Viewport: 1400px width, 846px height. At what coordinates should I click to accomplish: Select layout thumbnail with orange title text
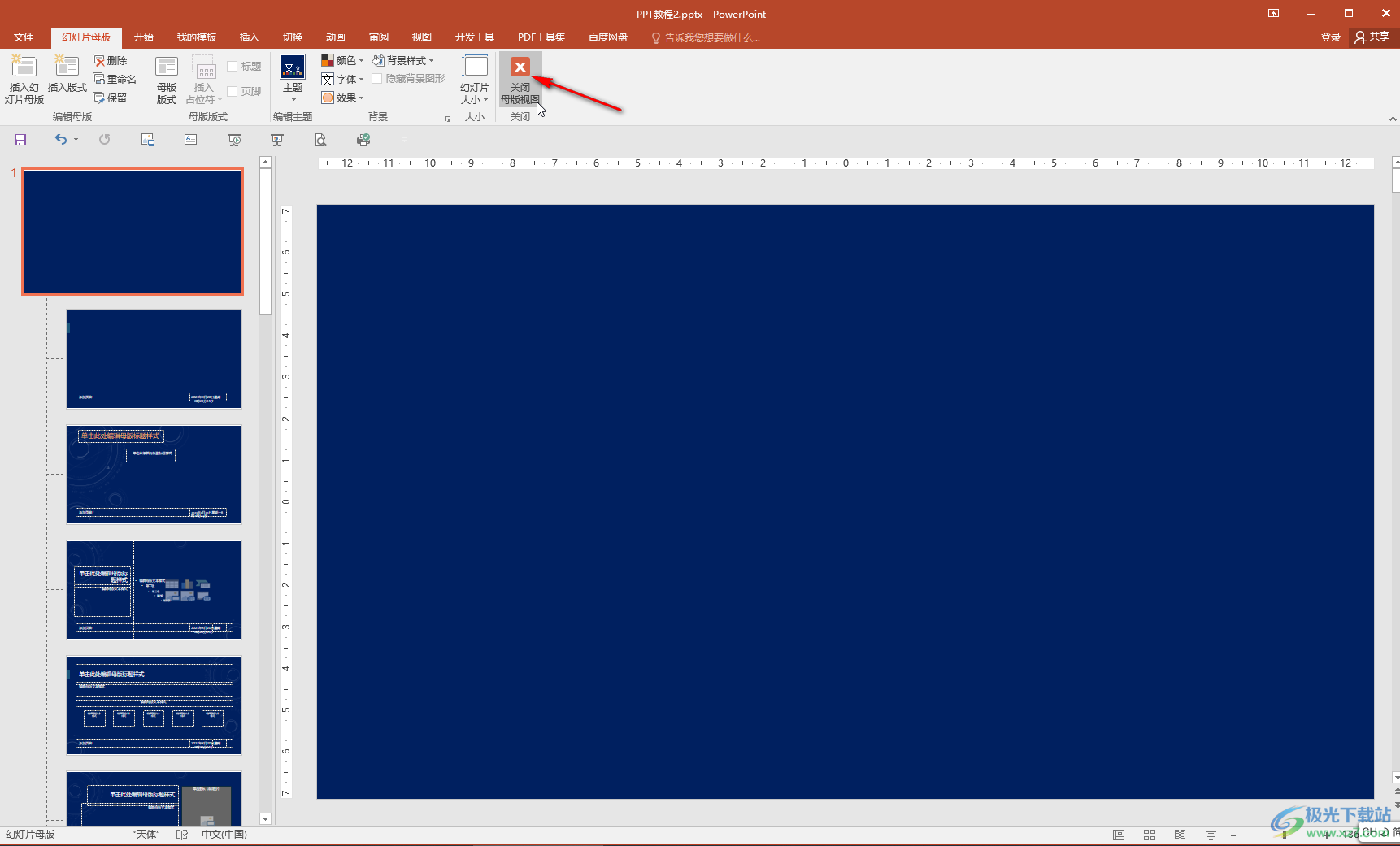154,475
